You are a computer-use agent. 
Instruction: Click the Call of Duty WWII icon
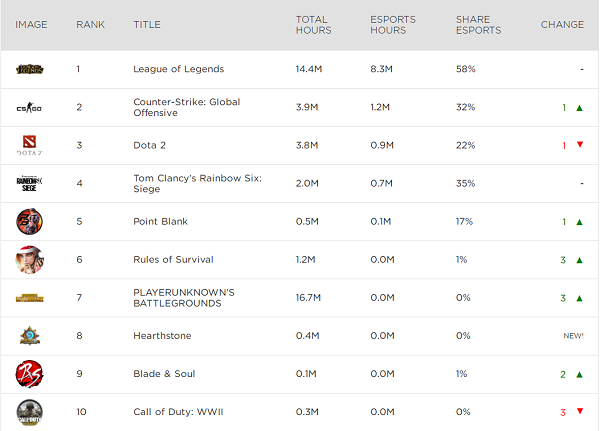29,412
